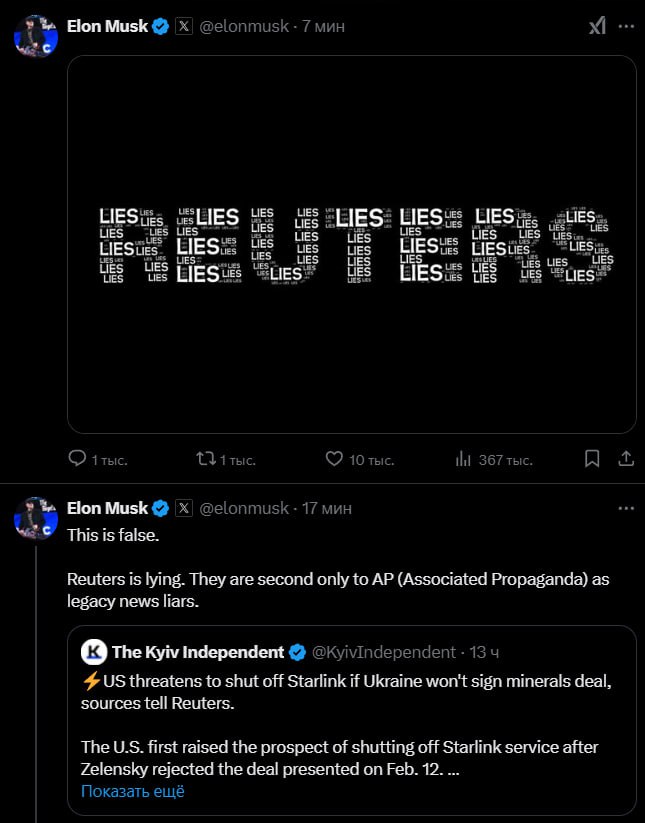
Task: Click @elonmusk handle in second post
Action: 244,508
